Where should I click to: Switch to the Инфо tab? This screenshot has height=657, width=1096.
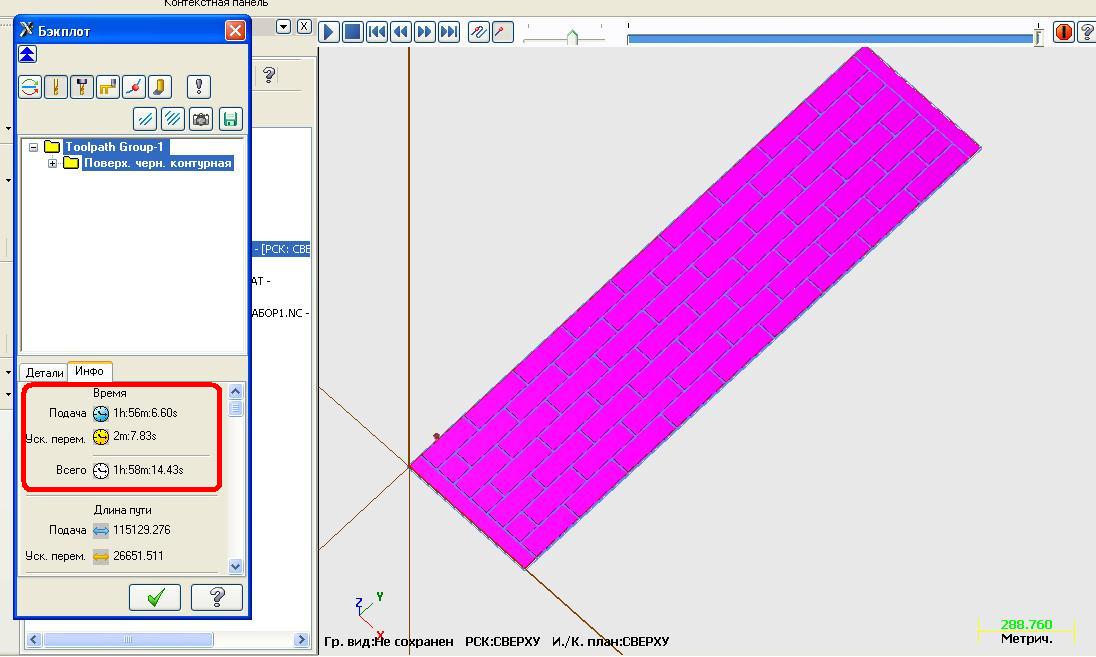89,371
